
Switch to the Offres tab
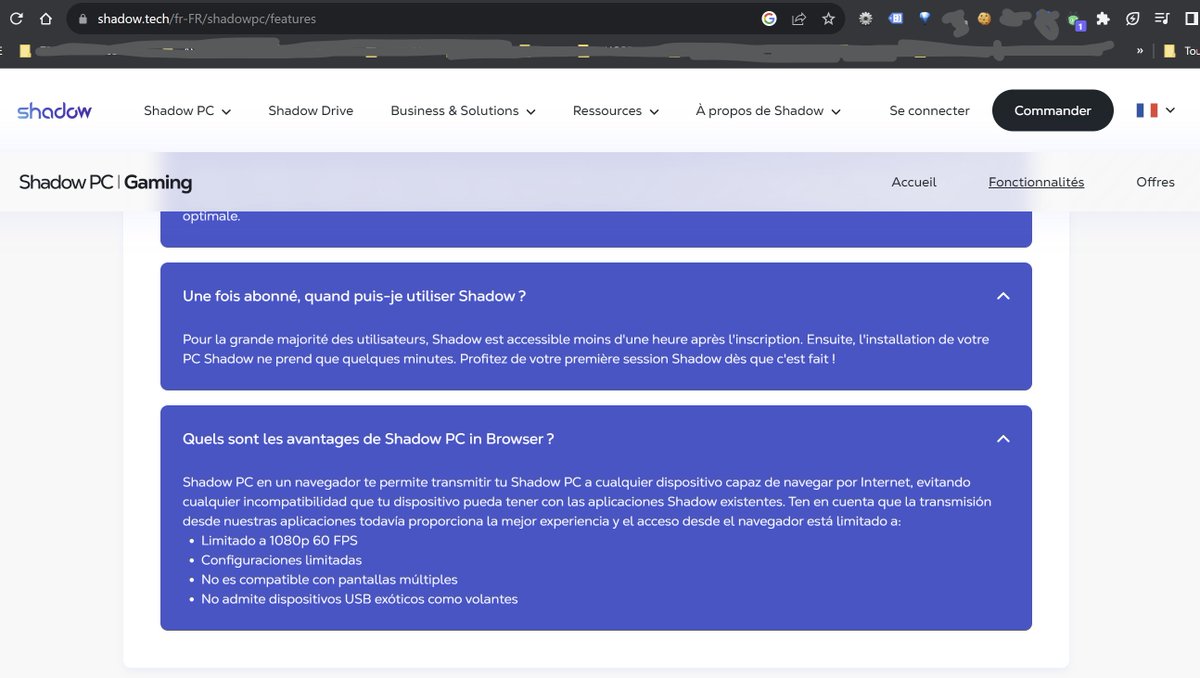click(1155, 182)
